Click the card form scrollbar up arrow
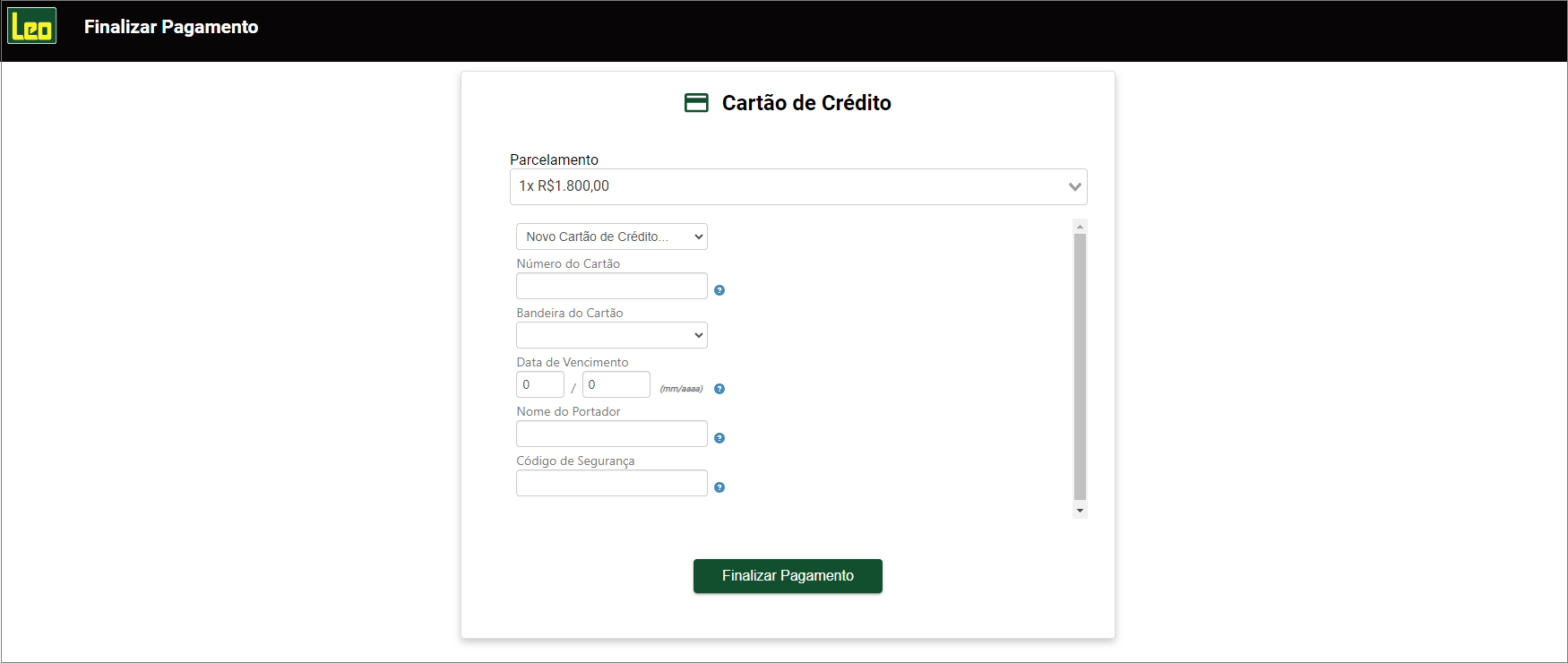 (x=1080, y=227)
